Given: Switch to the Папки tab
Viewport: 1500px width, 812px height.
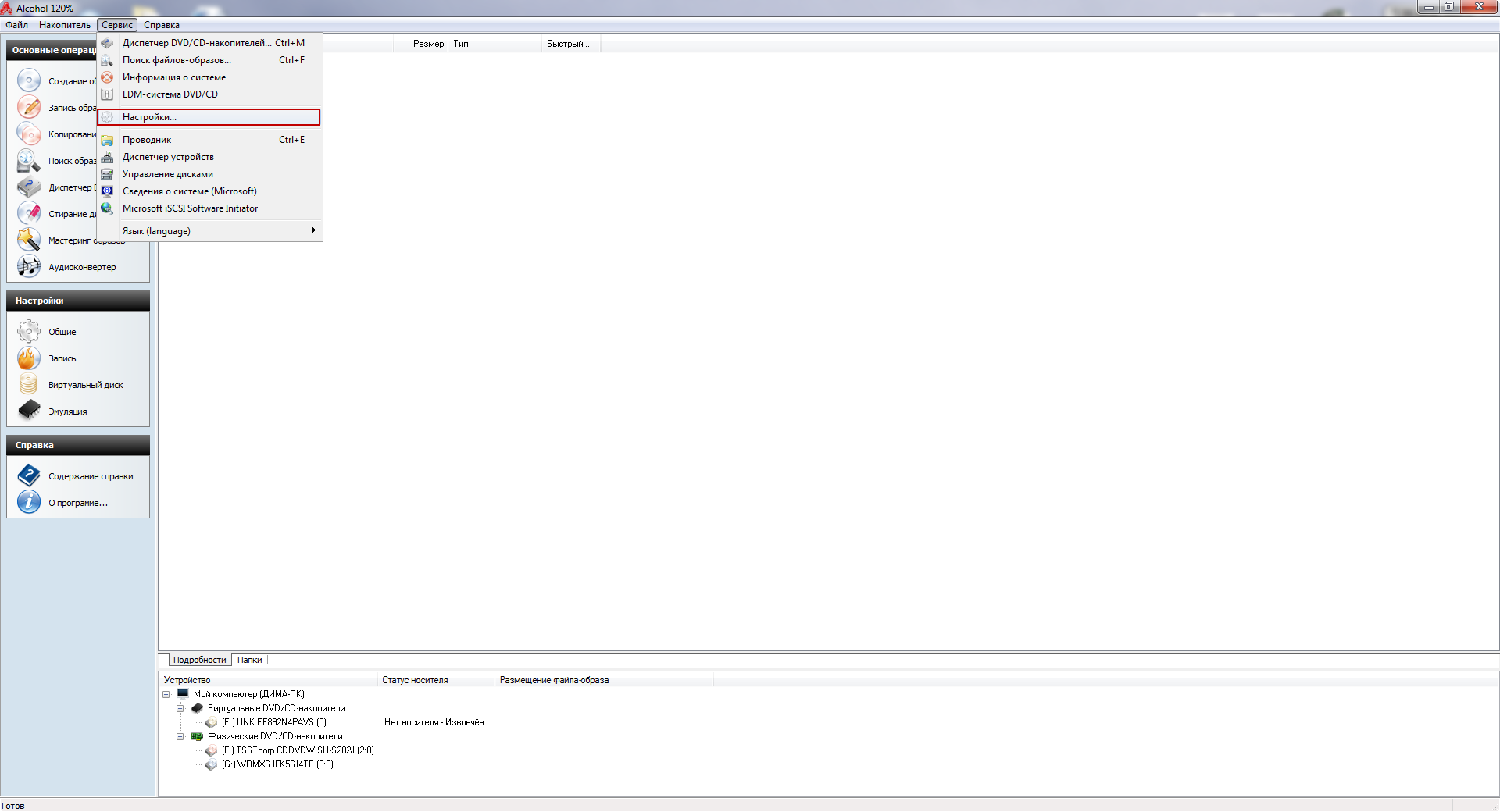Looking at the screenshot, I should click(250, 660).
